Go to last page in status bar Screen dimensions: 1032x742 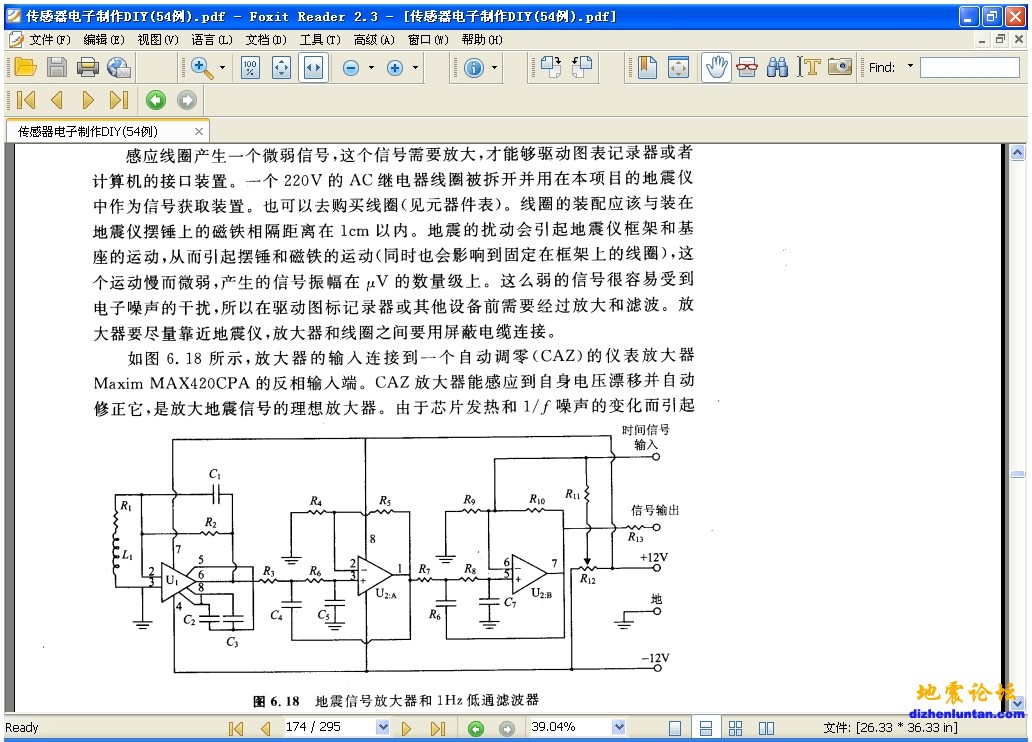(438, 728)
